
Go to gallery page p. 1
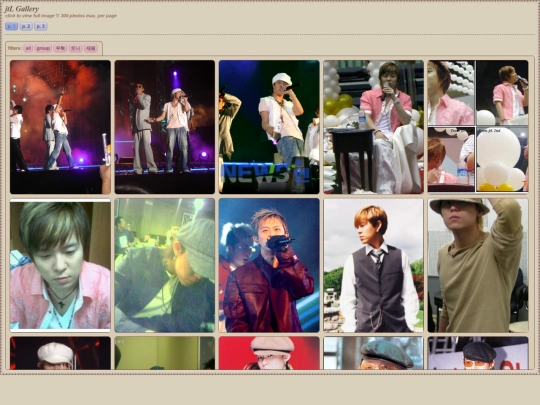[x=11, y=27]
